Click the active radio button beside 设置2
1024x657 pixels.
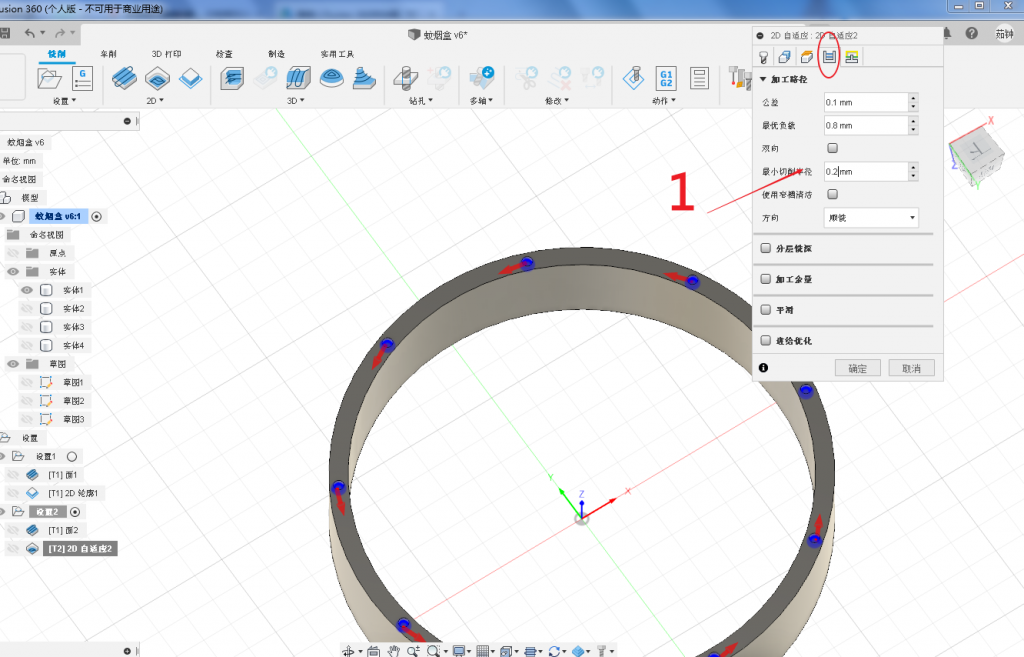point(75,512)
